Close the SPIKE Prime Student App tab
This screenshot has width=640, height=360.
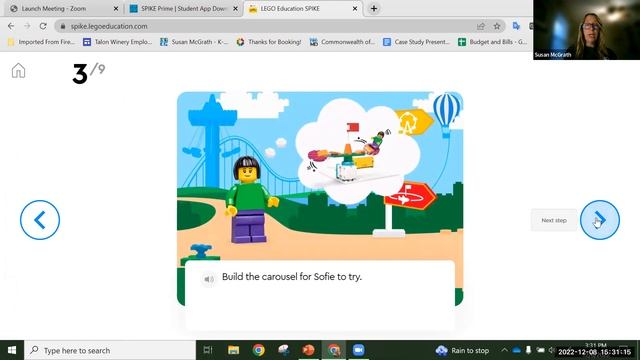(x=236, y=9)
